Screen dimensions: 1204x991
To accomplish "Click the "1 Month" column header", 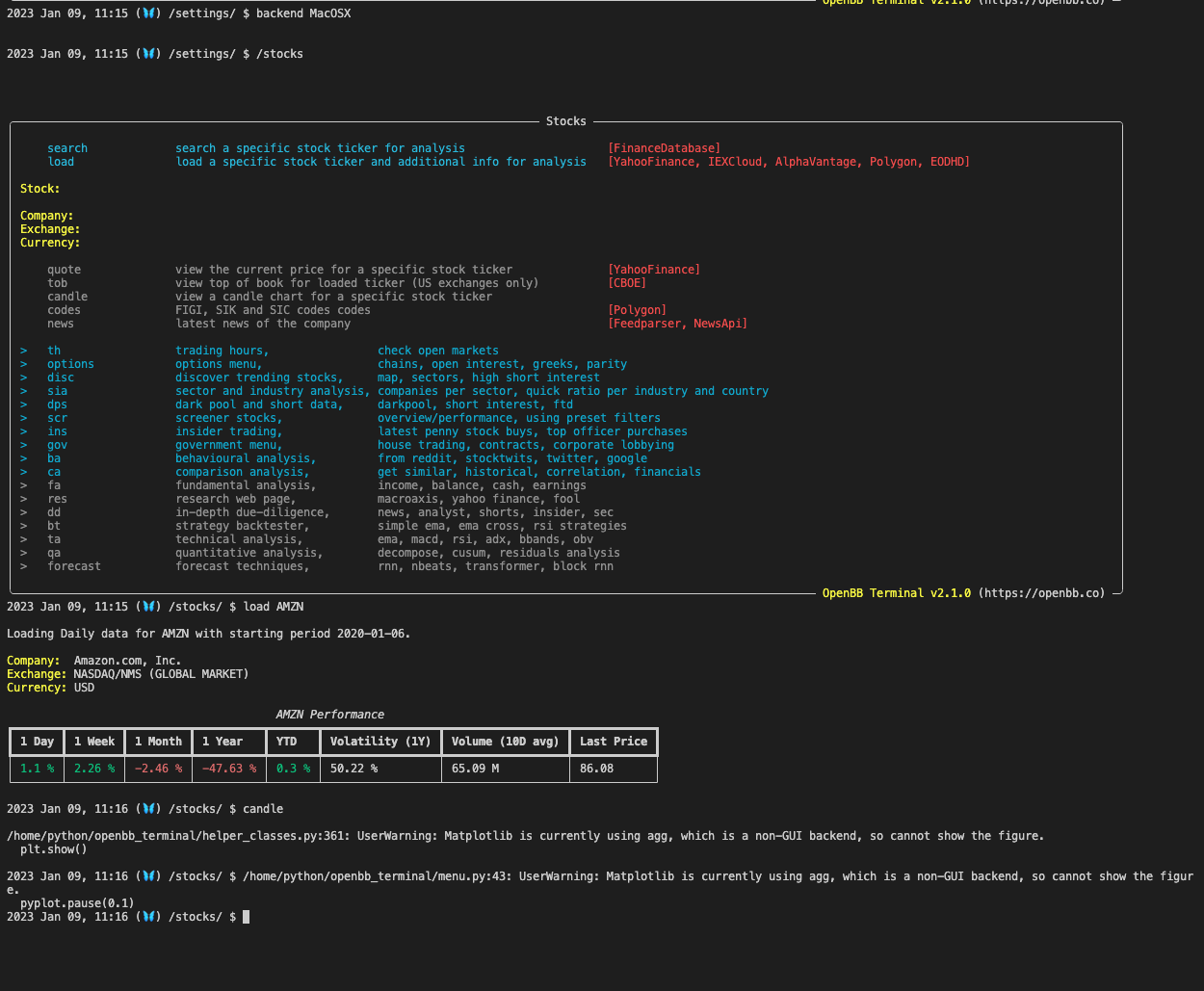I will coord(158,742).
